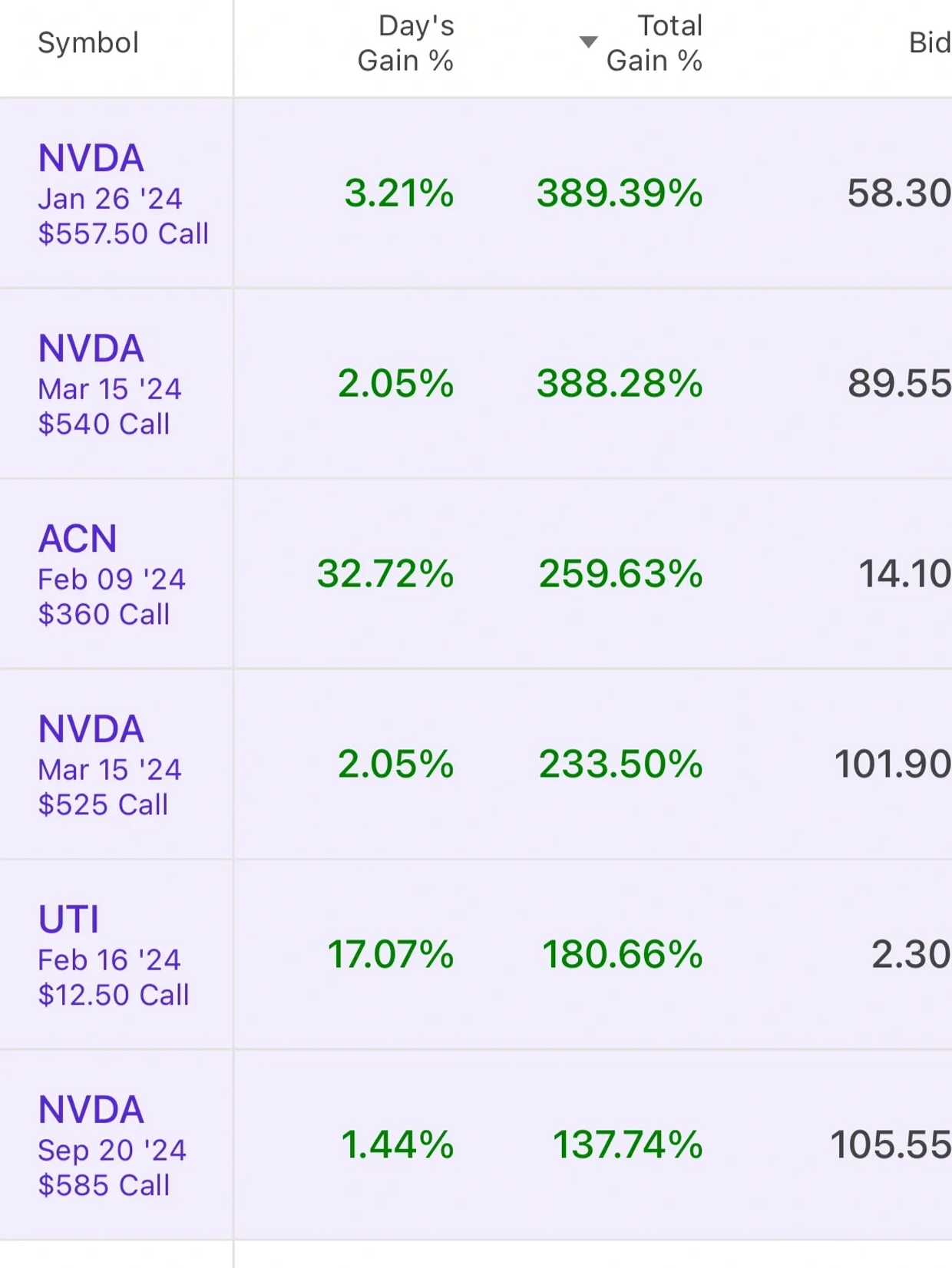Sort by the Symbol column header
This screenshot has height=1268, width=952.
click(x=88, y=43)
